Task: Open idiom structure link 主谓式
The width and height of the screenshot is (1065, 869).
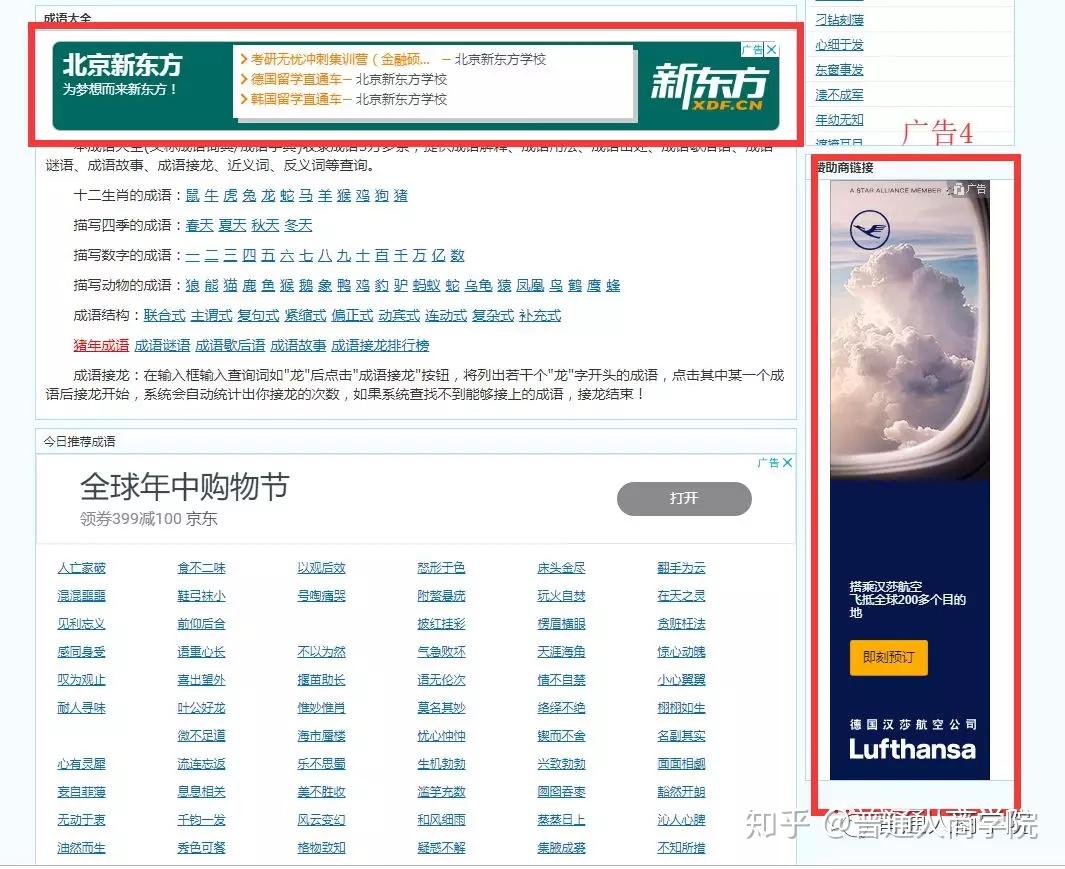Action: [211, 315]
